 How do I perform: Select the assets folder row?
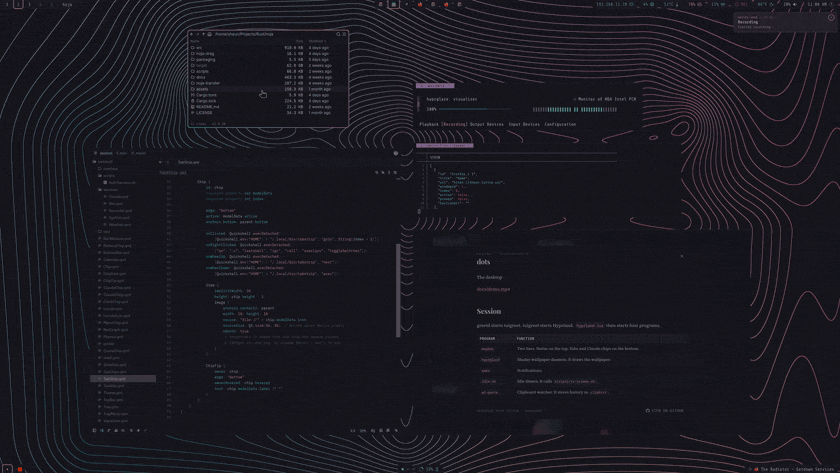point(268,89)
